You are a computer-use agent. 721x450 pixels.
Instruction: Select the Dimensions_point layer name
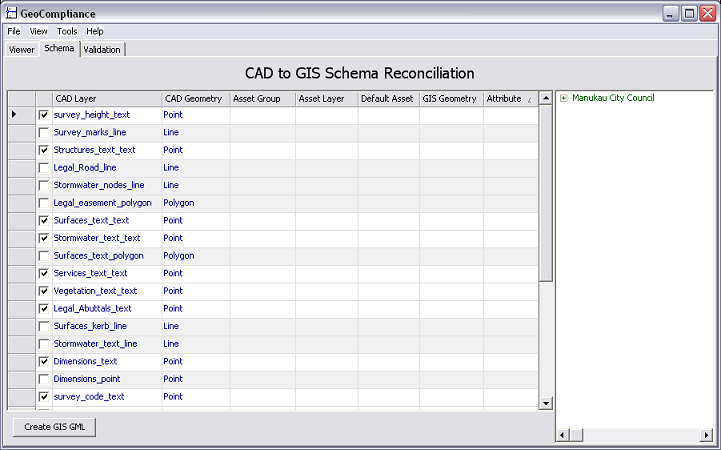tap(87, 379)
